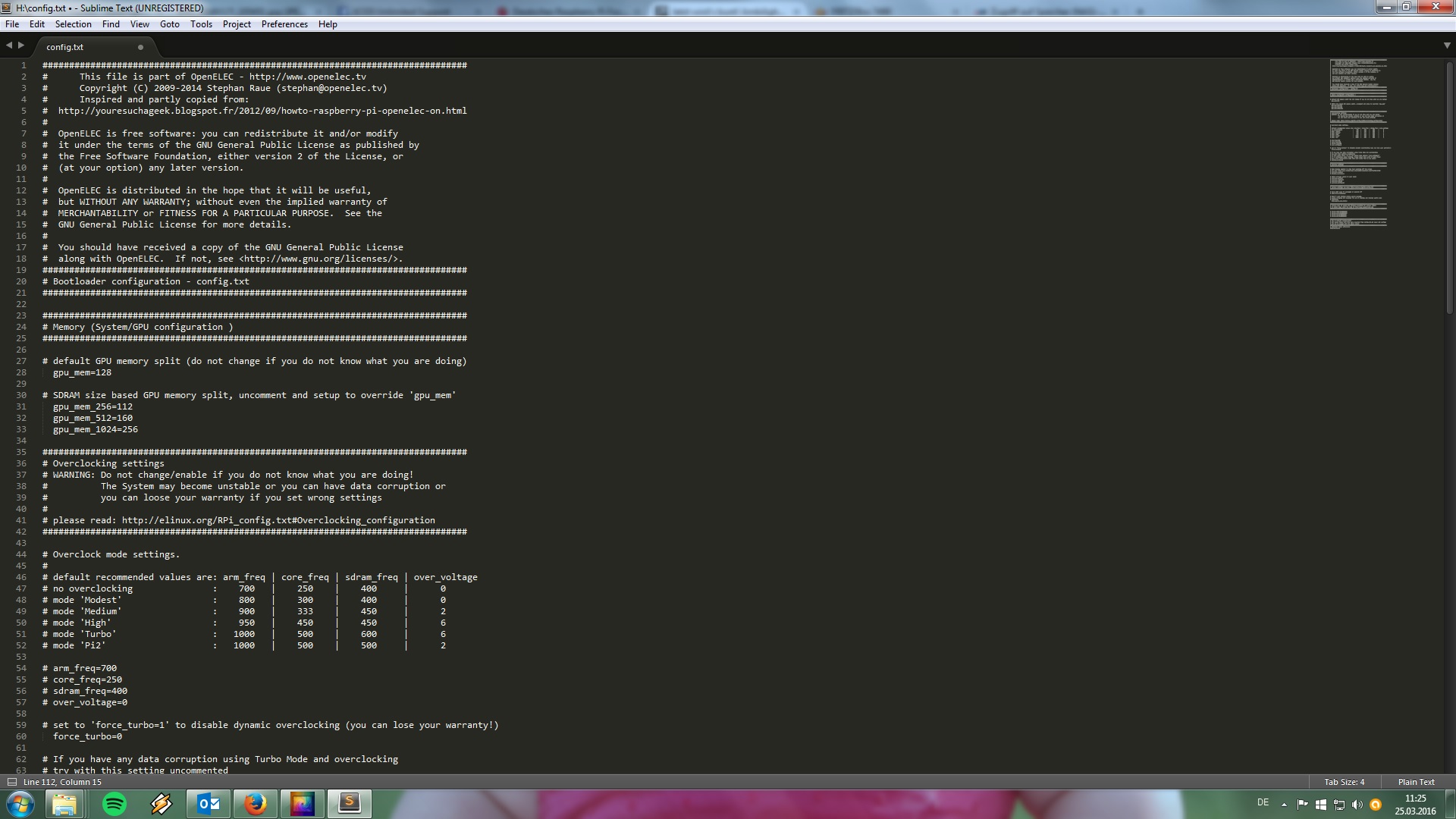Change indentation via Tab Size: 4
Screen dimensions: 1456x819
pyautogui.click(x=1344, y=782)
